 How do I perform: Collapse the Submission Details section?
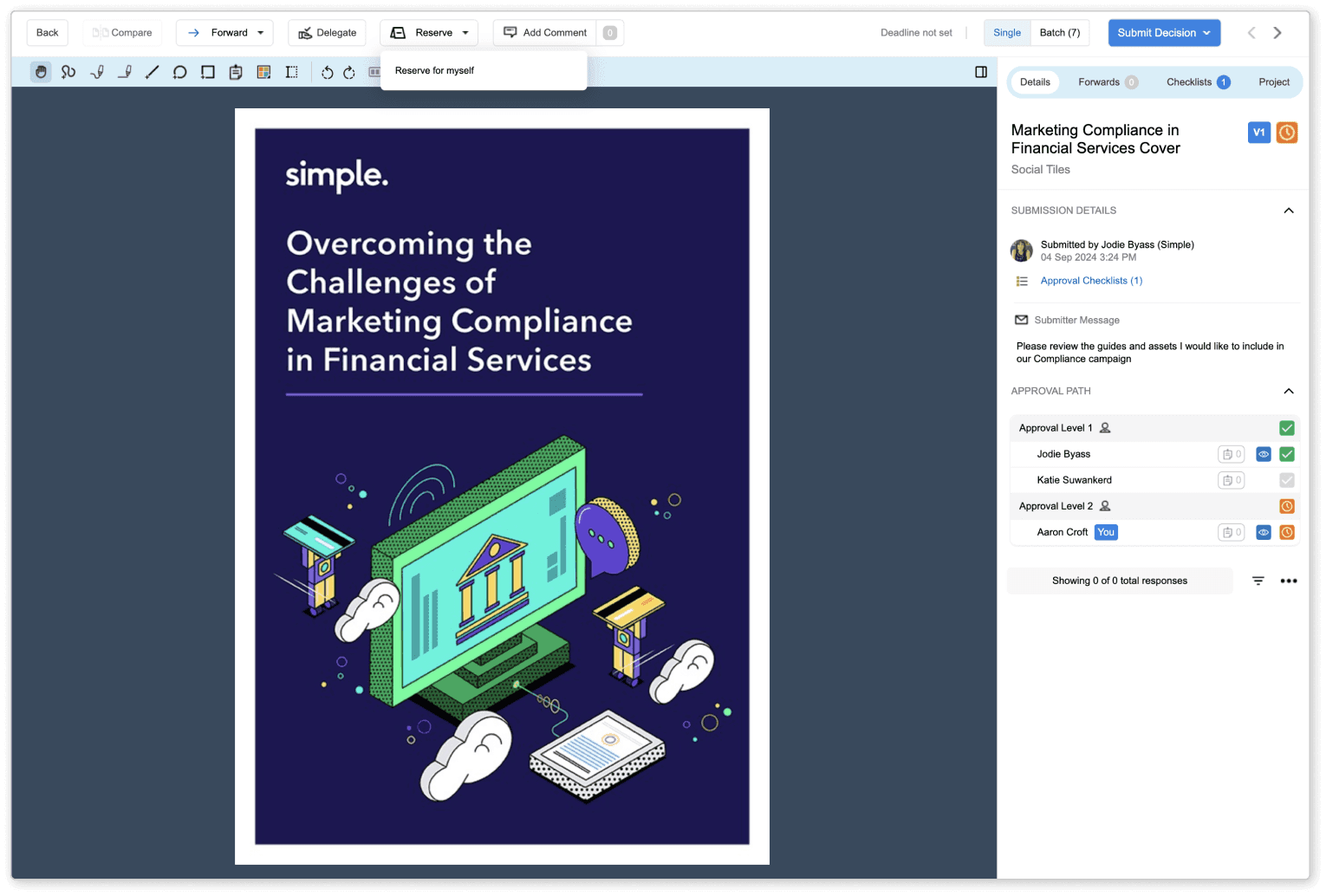pyautogui.click(x=1289, y=211)
